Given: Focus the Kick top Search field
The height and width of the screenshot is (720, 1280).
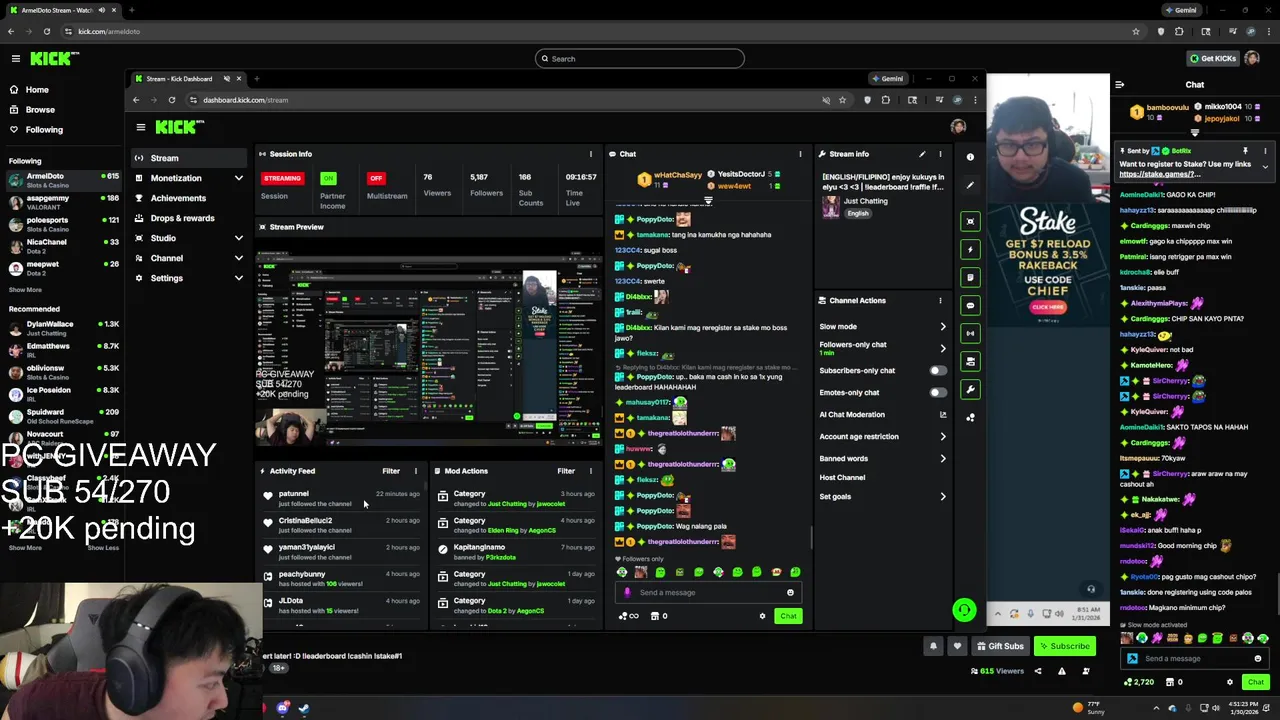Looking at the screenshot, I should coord(640,59).
